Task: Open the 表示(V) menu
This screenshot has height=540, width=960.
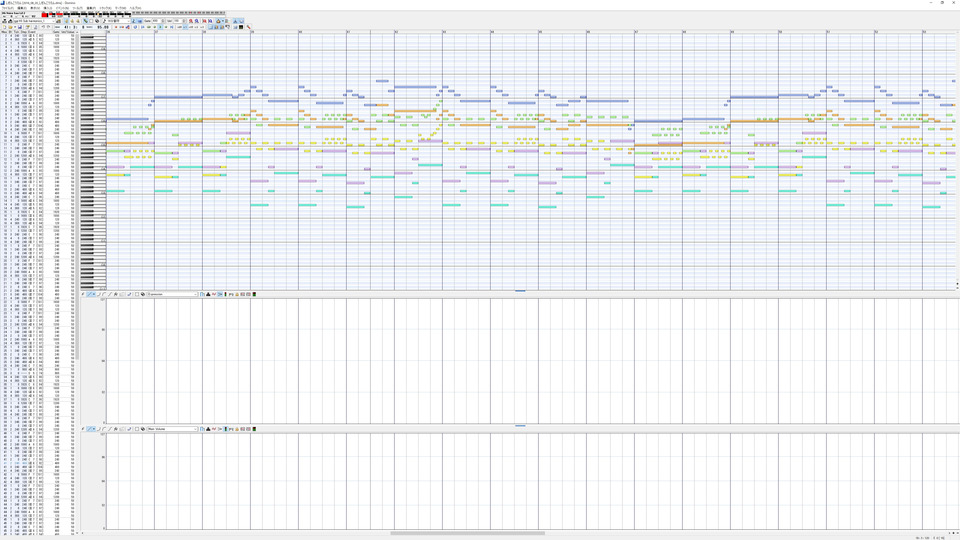Action: (x=36, y=8)
